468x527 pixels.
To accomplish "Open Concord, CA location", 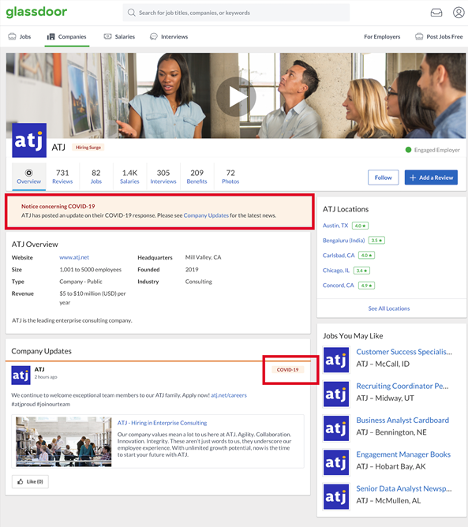I will pyautogui.click(x=338, y=285).
